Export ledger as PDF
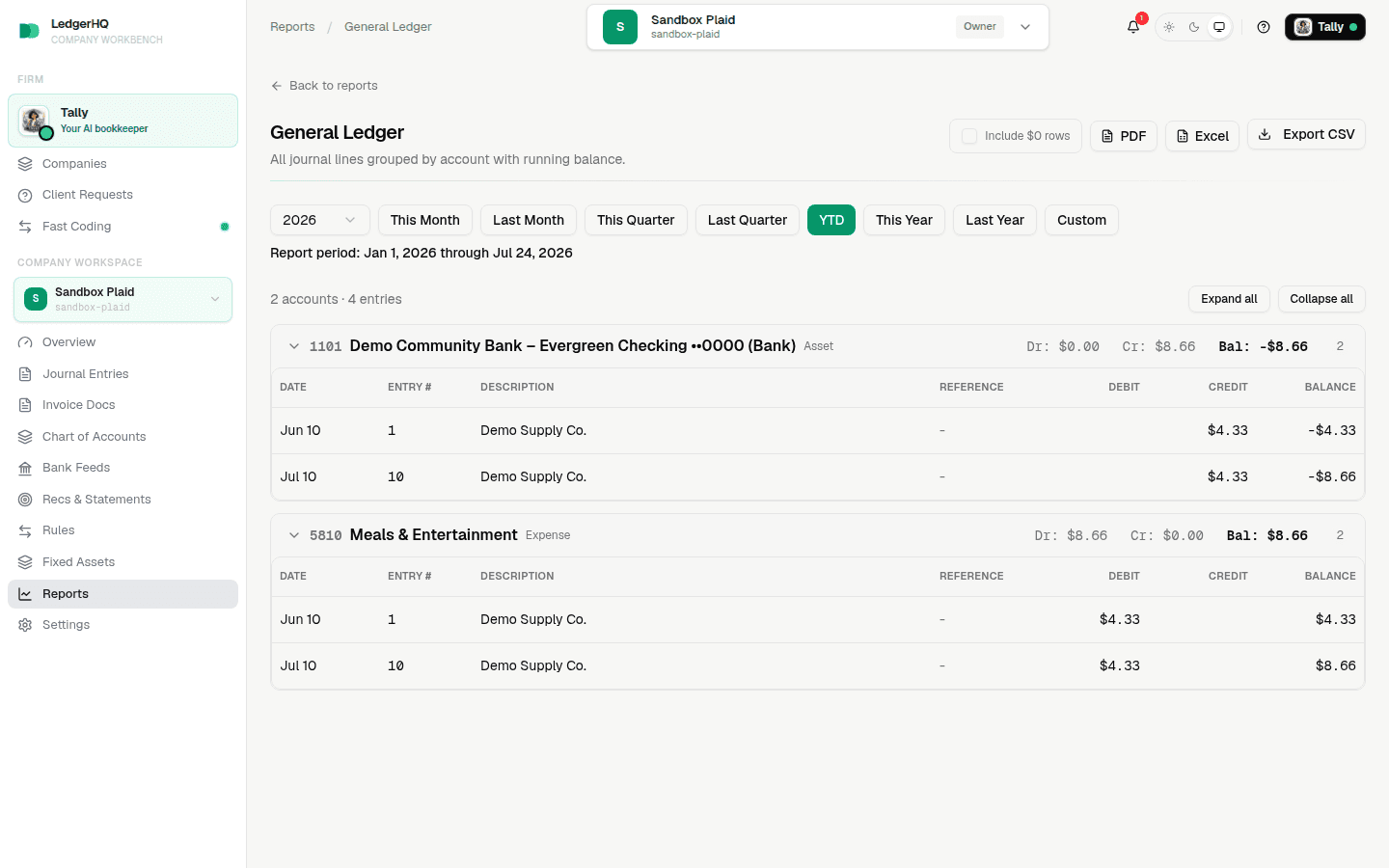This screenshot has height=868, width=1389. [x=1124, y=136]
